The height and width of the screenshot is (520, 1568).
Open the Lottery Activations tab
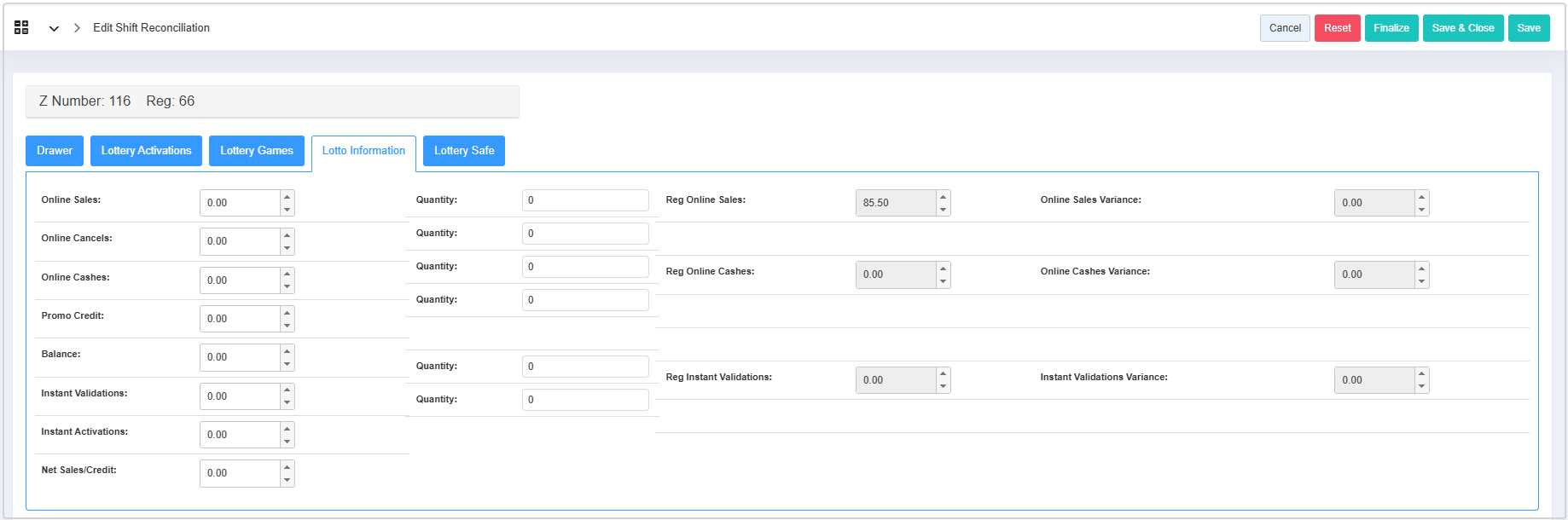[146, 151]
